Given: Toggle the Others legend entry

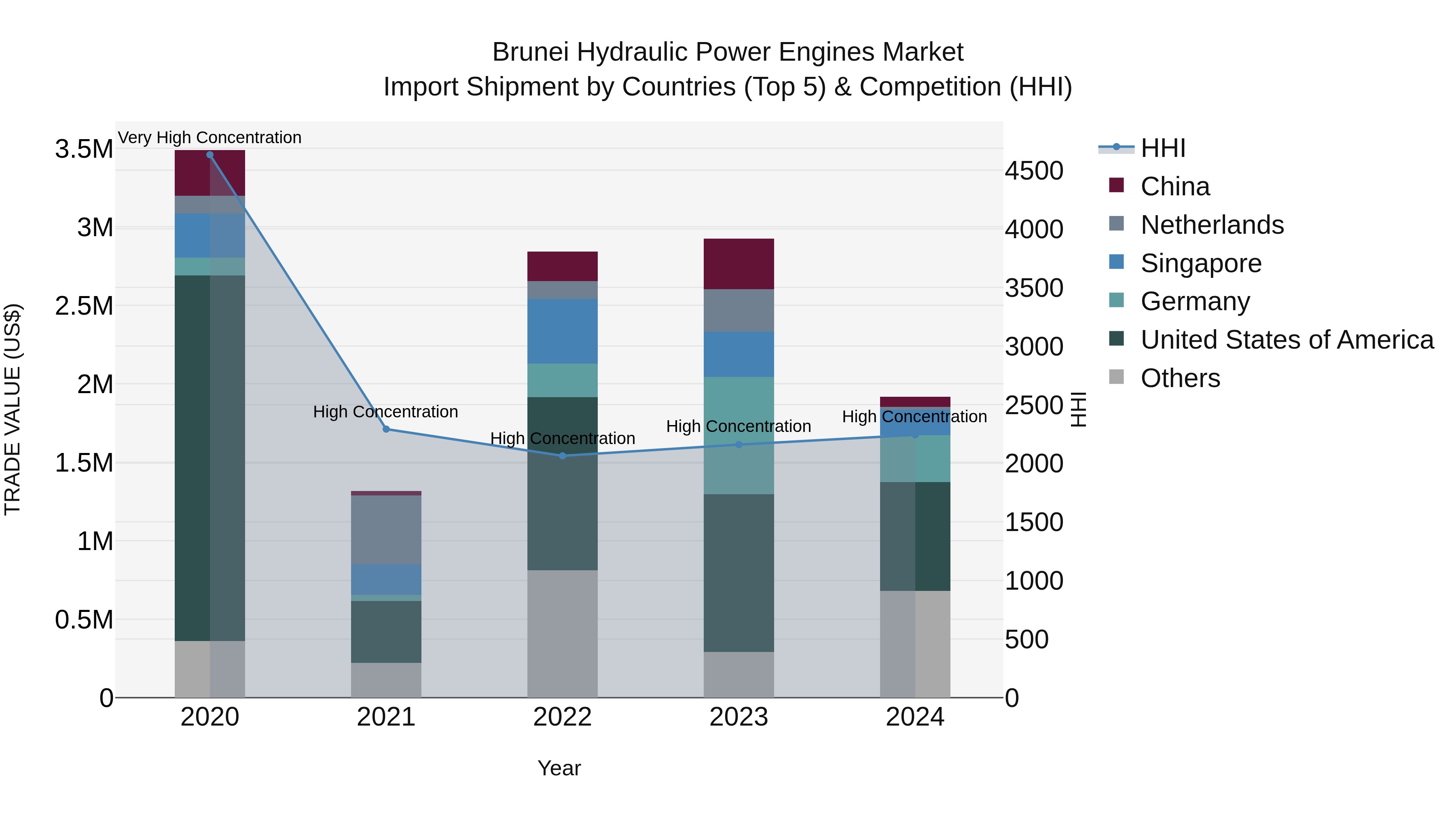Looking at the screenshot, I should click(1164, 378).
